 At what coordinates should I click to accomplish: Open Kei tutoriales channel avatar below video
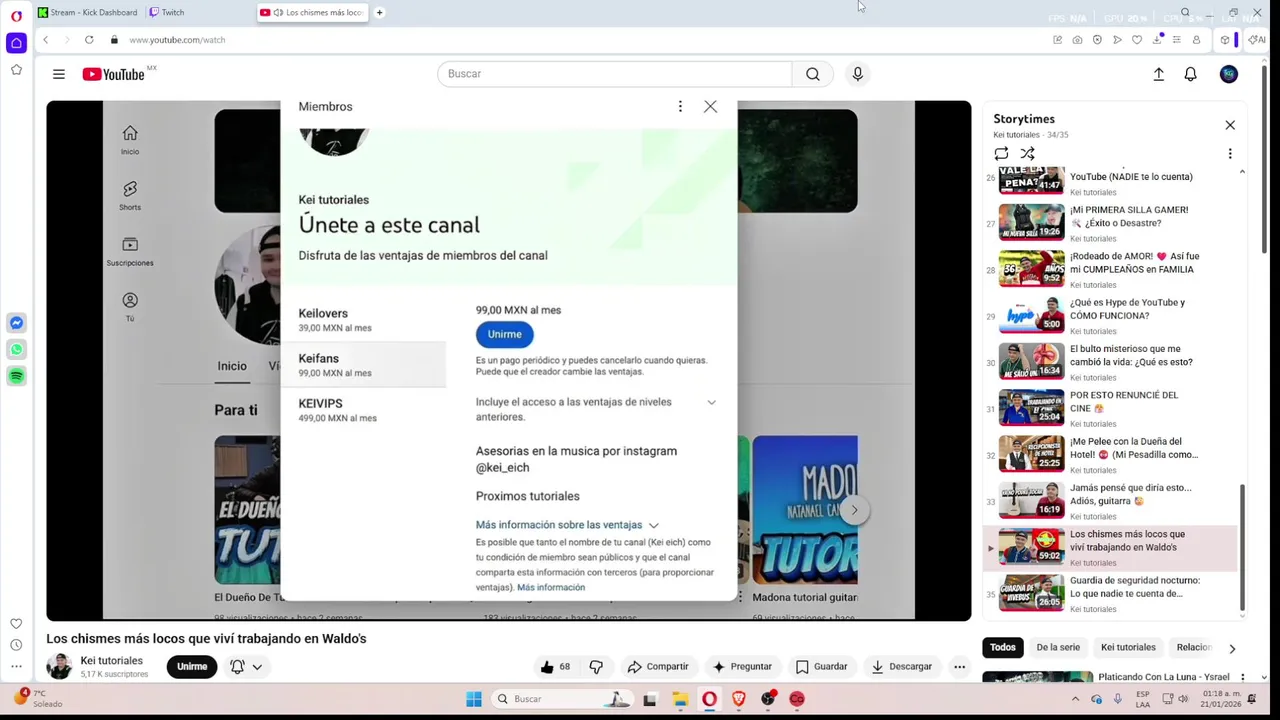(x=60, y=666)
